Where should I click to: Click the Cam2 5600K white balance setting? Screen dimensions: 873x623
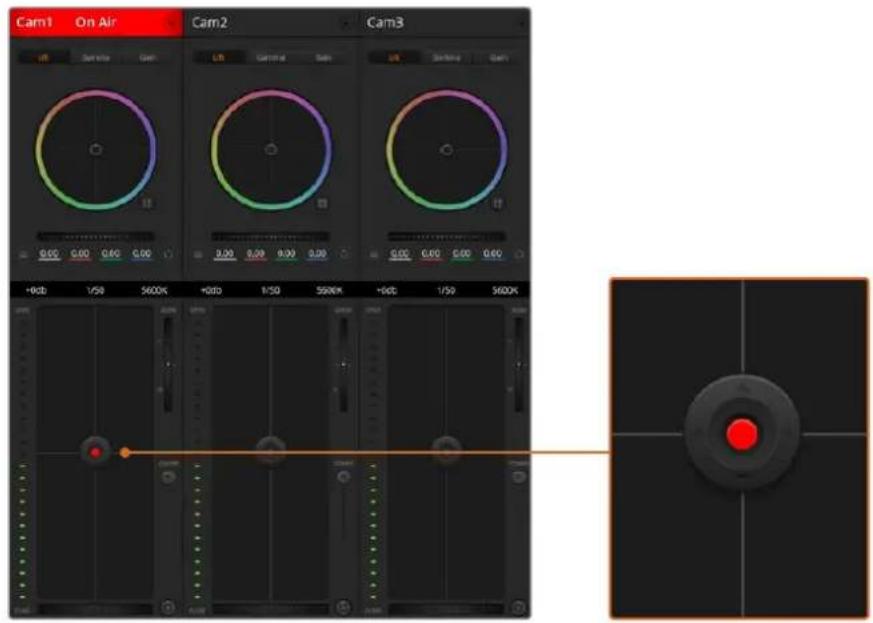[x=330, y=290]
